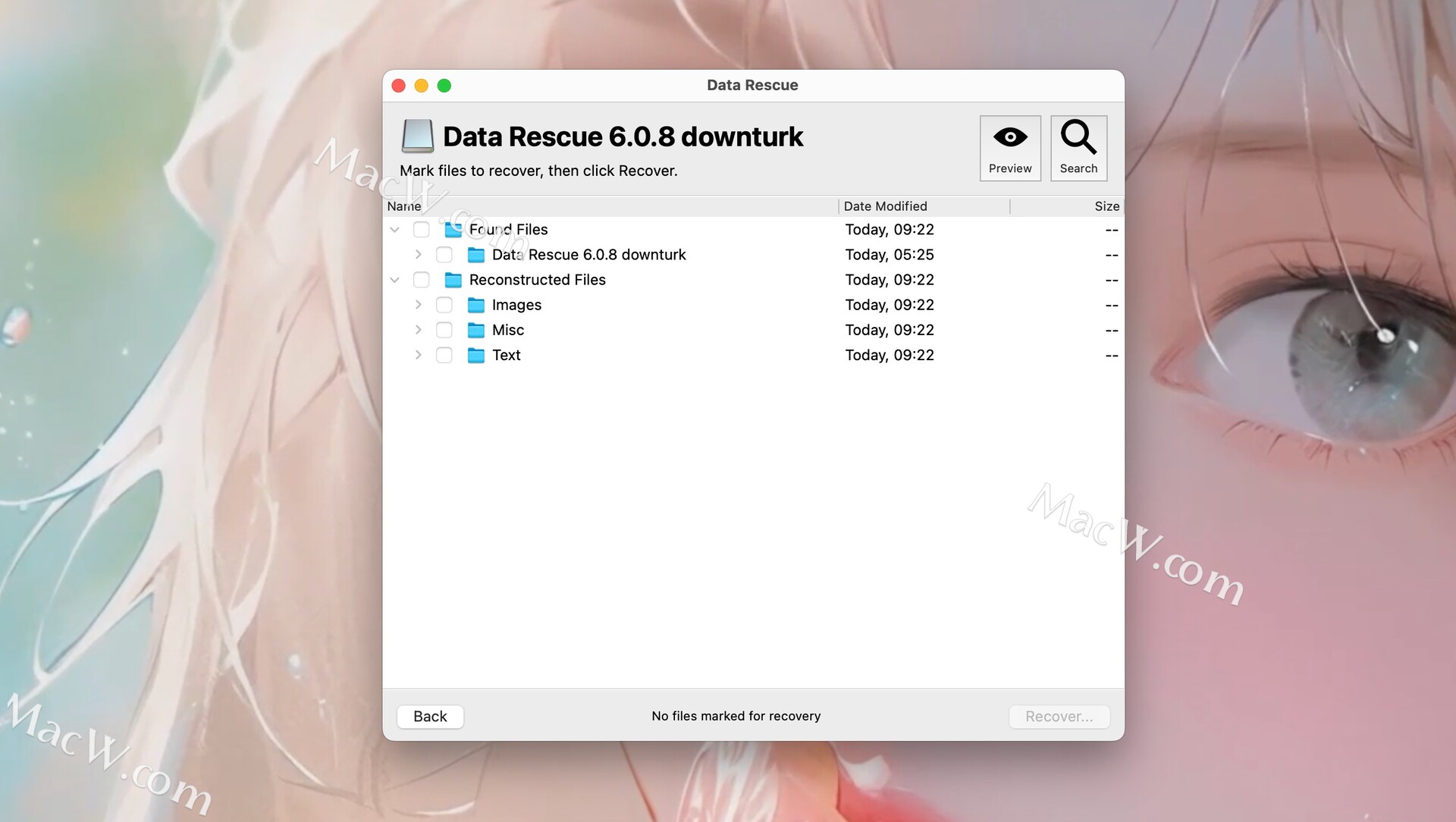
Task: Click the drive icon beside the title
Action: coord(417,136)
